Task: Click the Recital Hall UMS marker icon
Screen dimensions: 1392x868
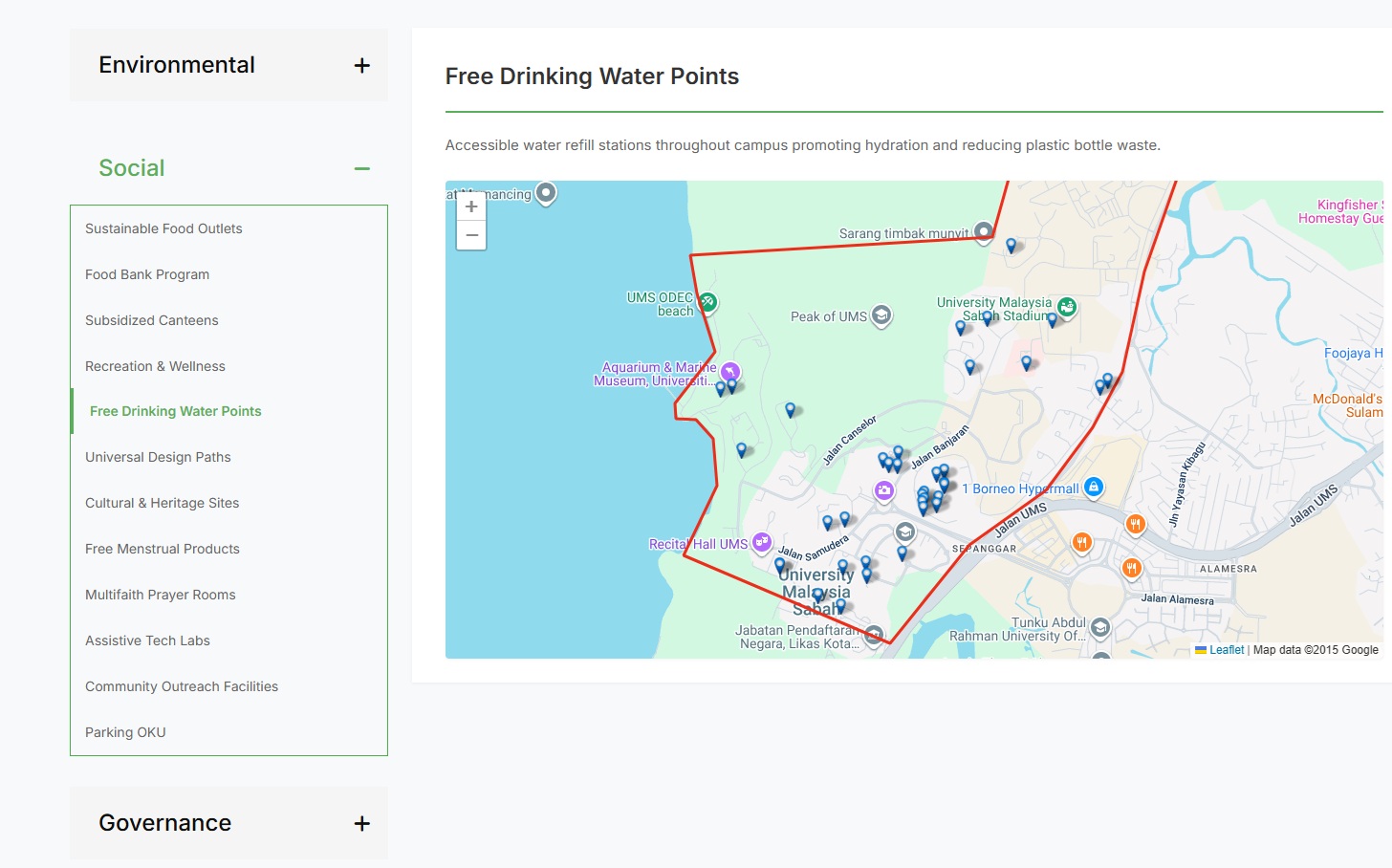Action: coord(761,543)
